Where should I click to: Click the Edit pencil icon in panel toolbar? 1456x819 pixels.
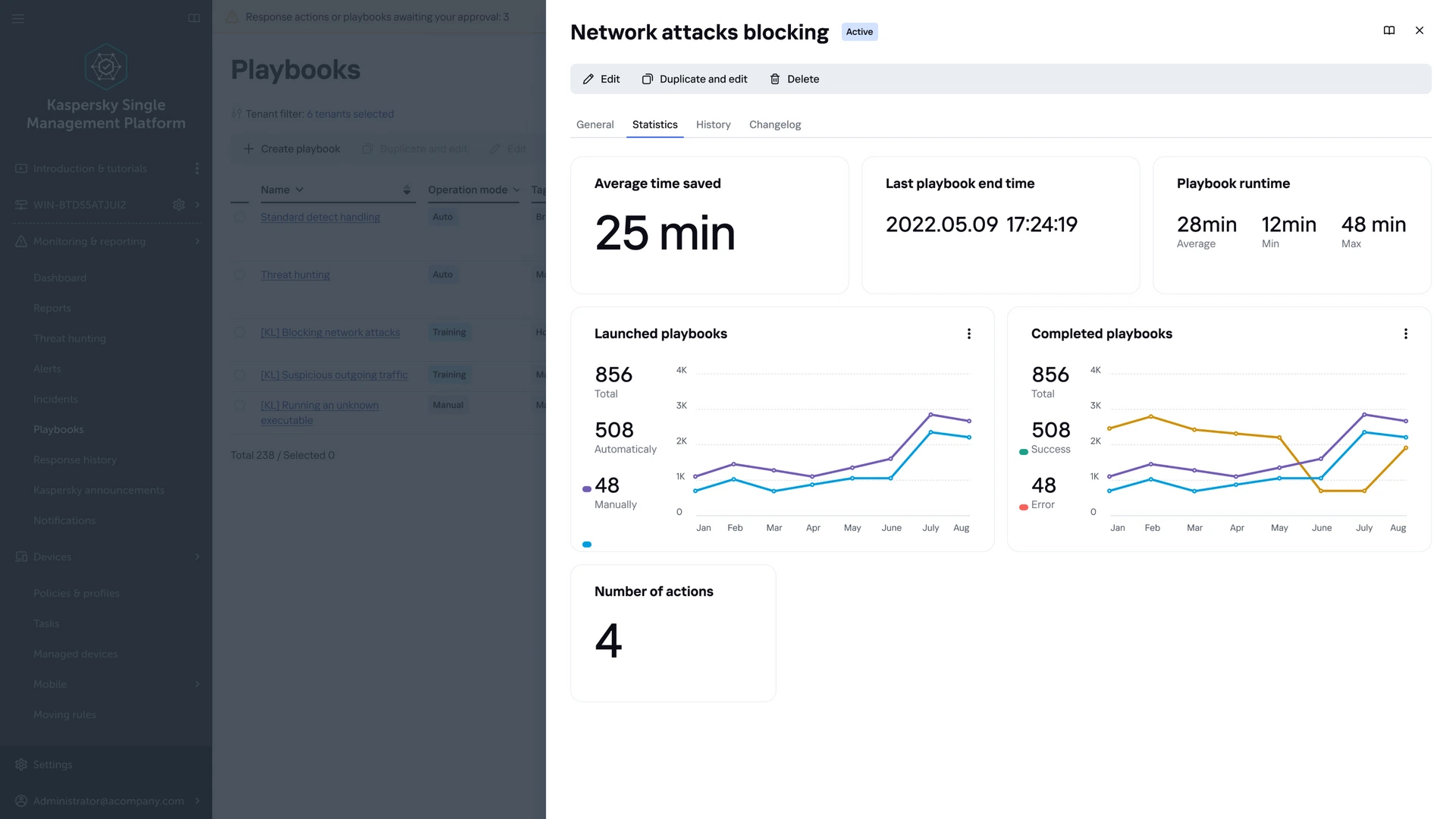[588, 79]
